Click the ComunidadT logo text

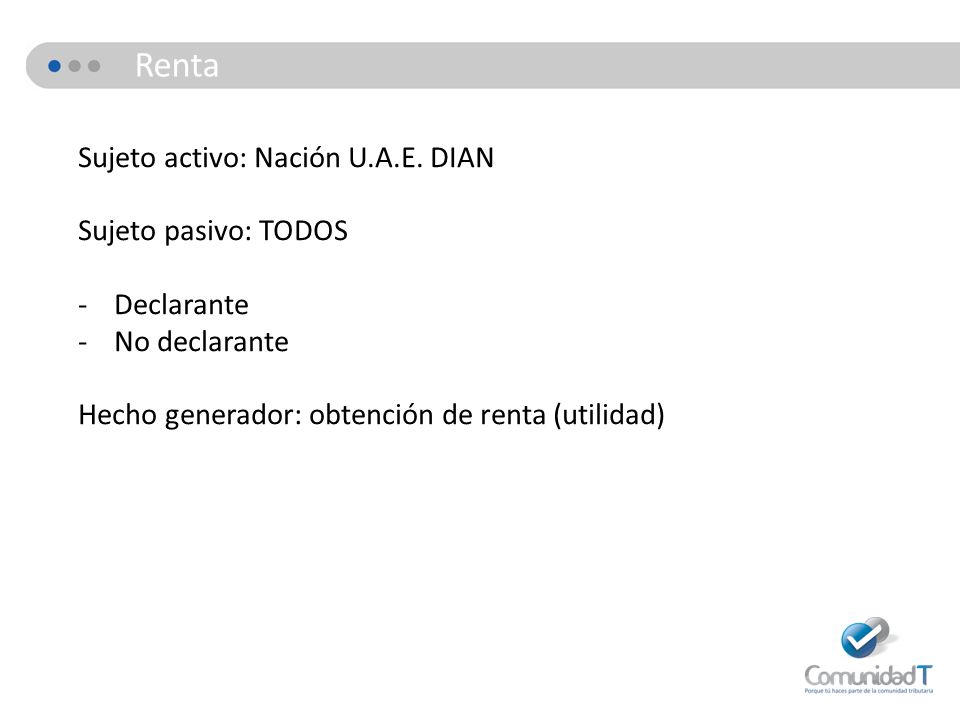[x=868, y=676]
